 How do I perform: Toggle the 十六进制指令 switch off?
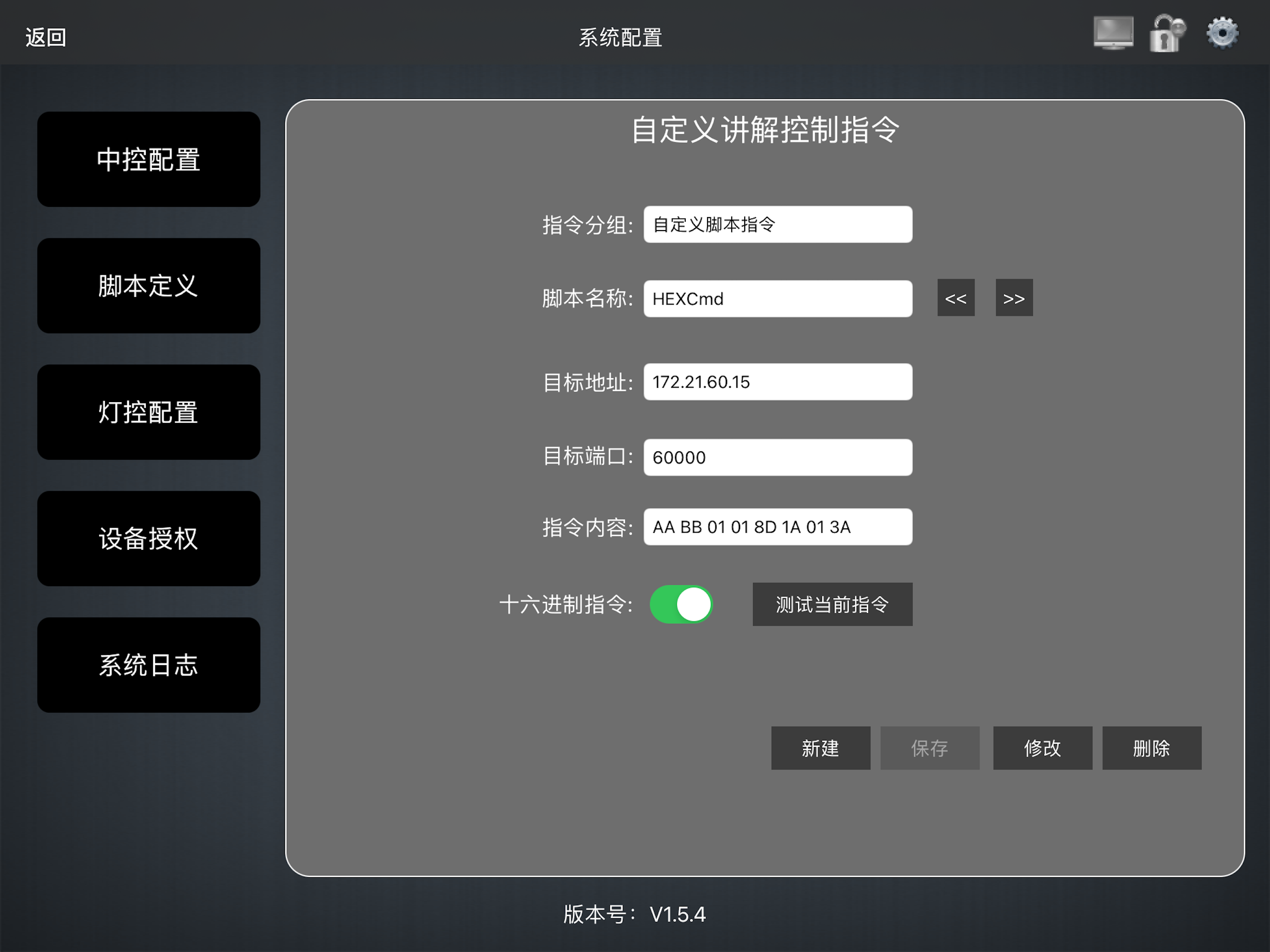[x=681, y=604]
